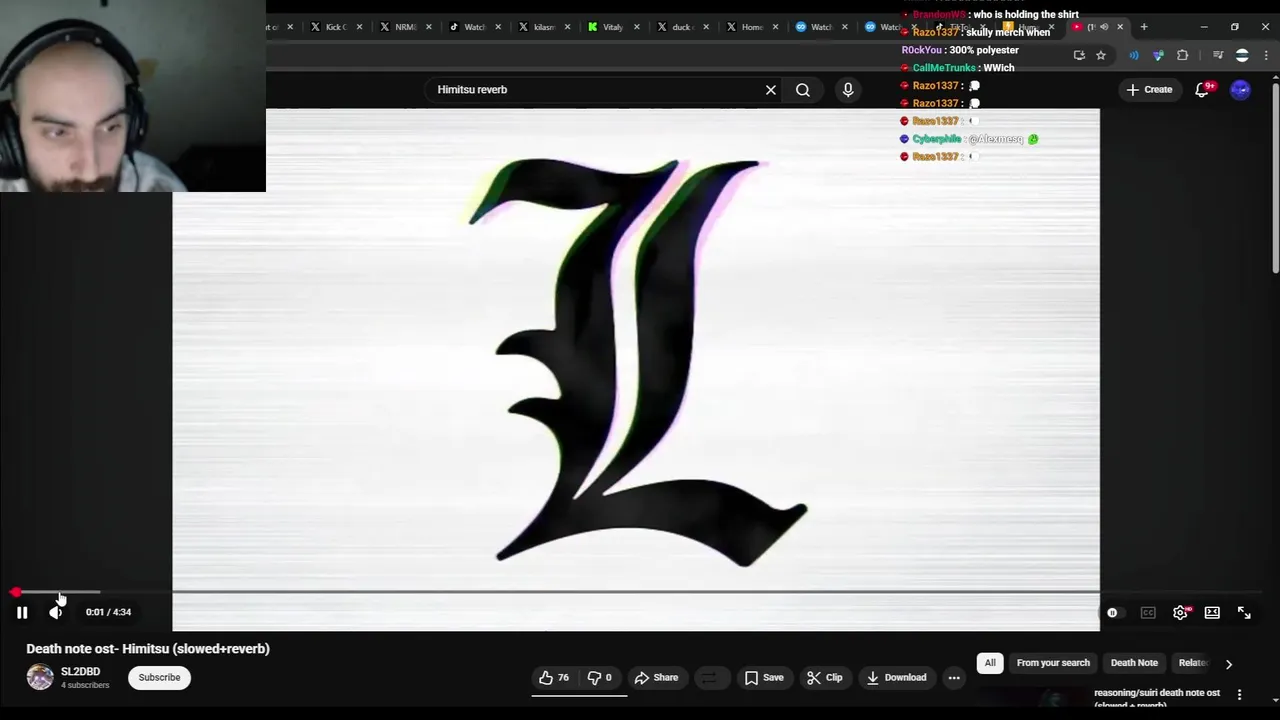The width and height of the screenshot is (1280, 720).
Task: Open the account avatar menu
Action: click(x=1241, y=90)
